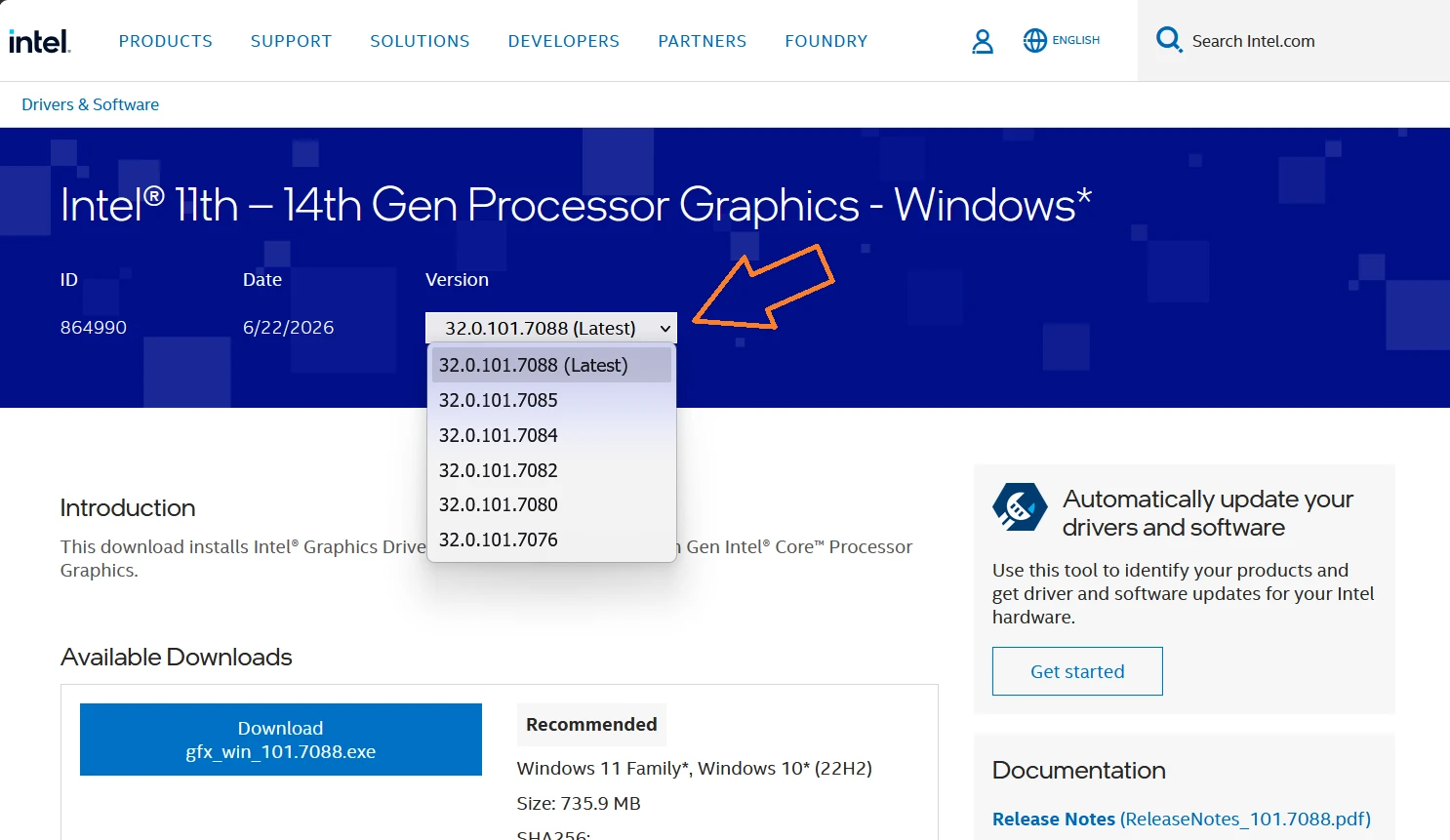Open the Developers menu
This screenshot has width=1450, height=840.
coord(564,41)
